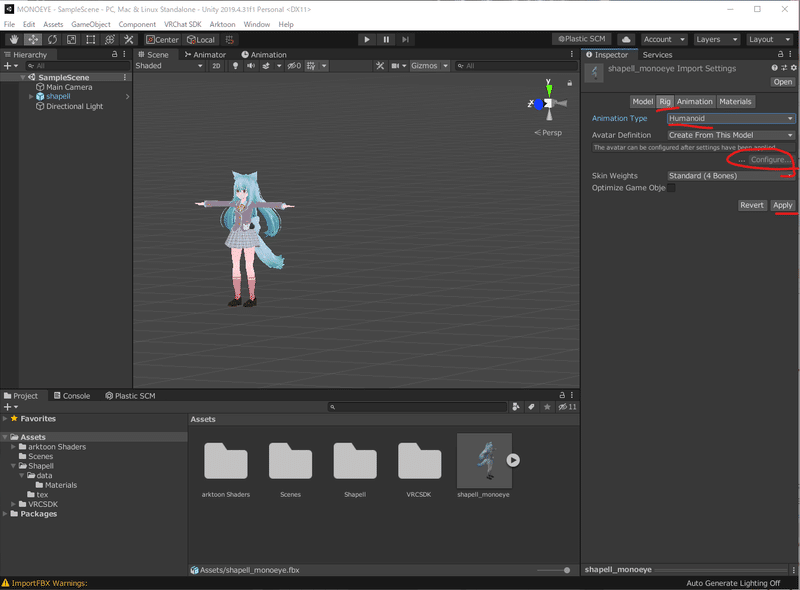The image size is (800, 590).
Task: Switch to the Animator tab
Action: pyautogui.click(x=205, y=55)
